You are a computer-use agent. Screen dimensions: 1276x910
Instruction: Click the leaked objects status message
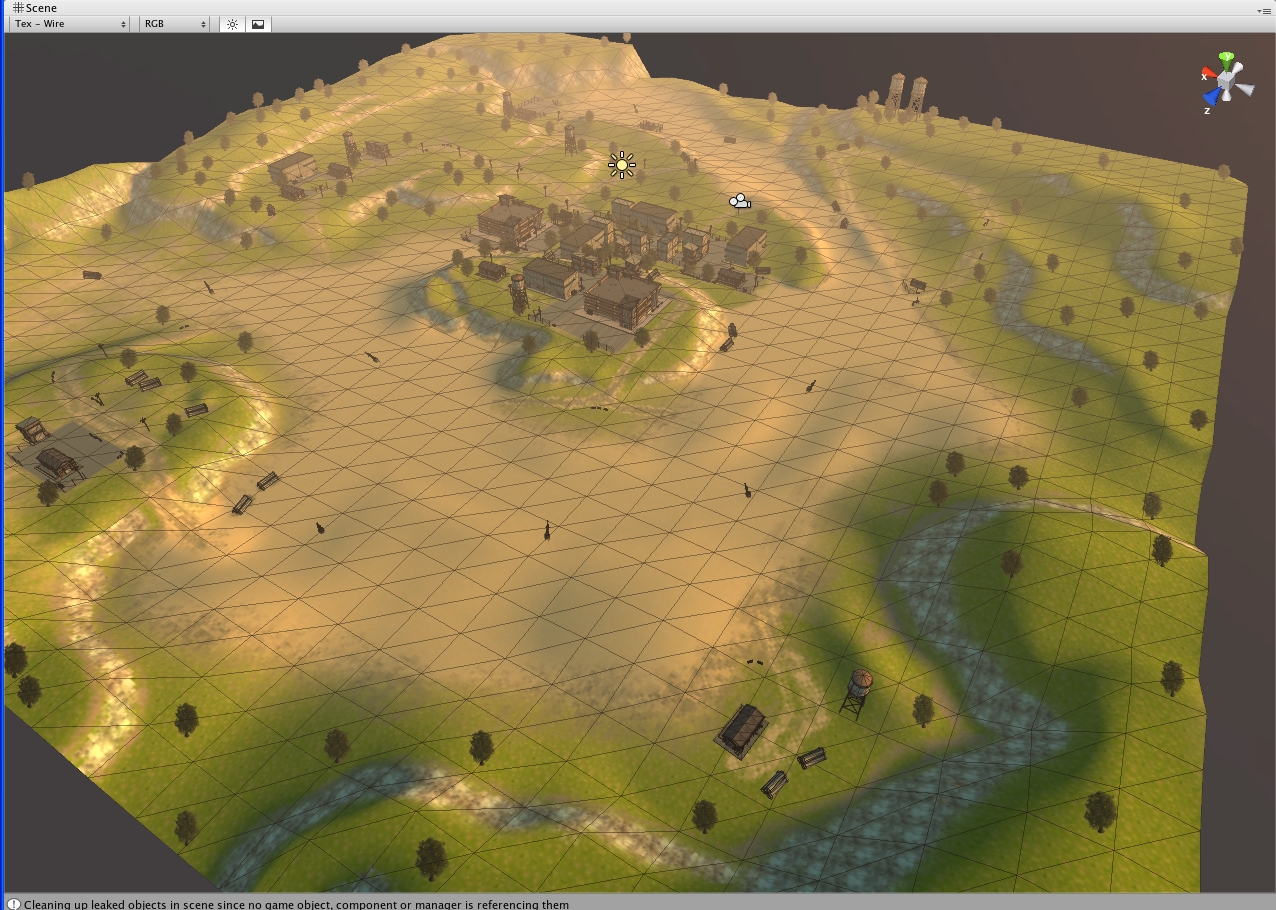coord(296,904)
